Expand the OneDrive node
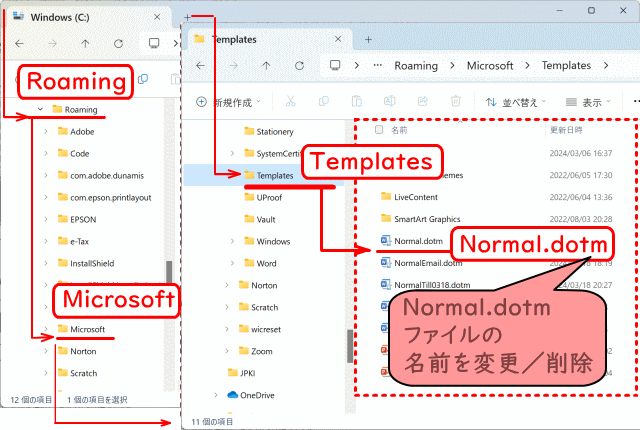 pyautogui.click(x=216, y=395)
